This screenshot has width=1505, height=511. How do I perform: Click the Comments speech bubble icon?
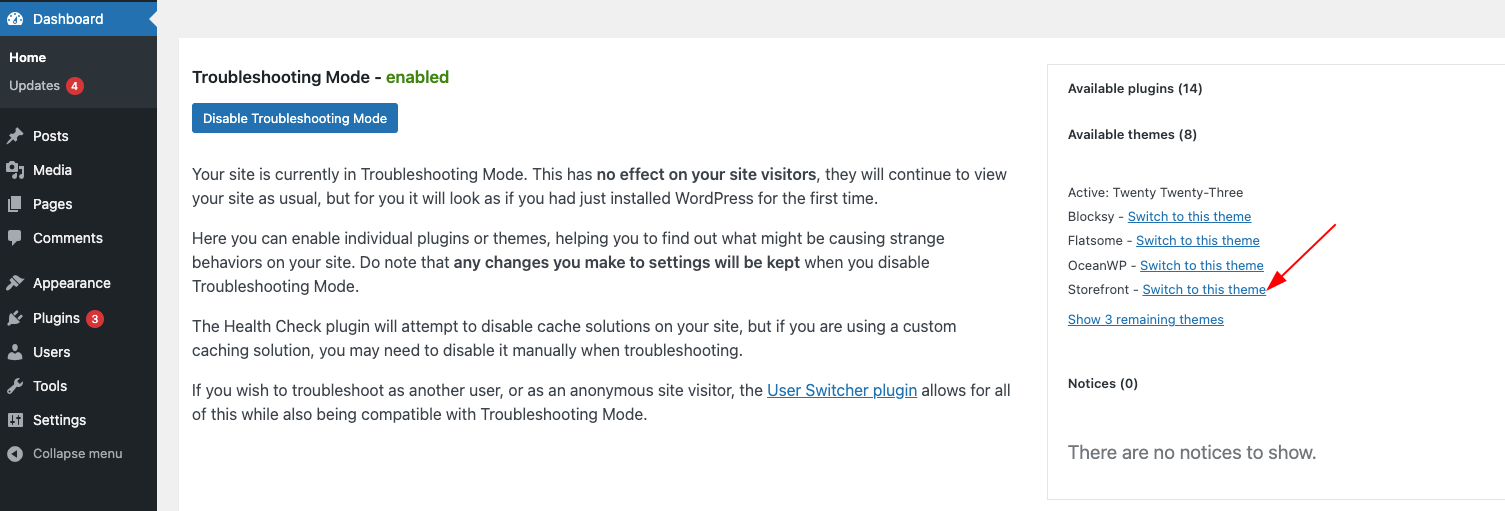[x=15, y=238]
